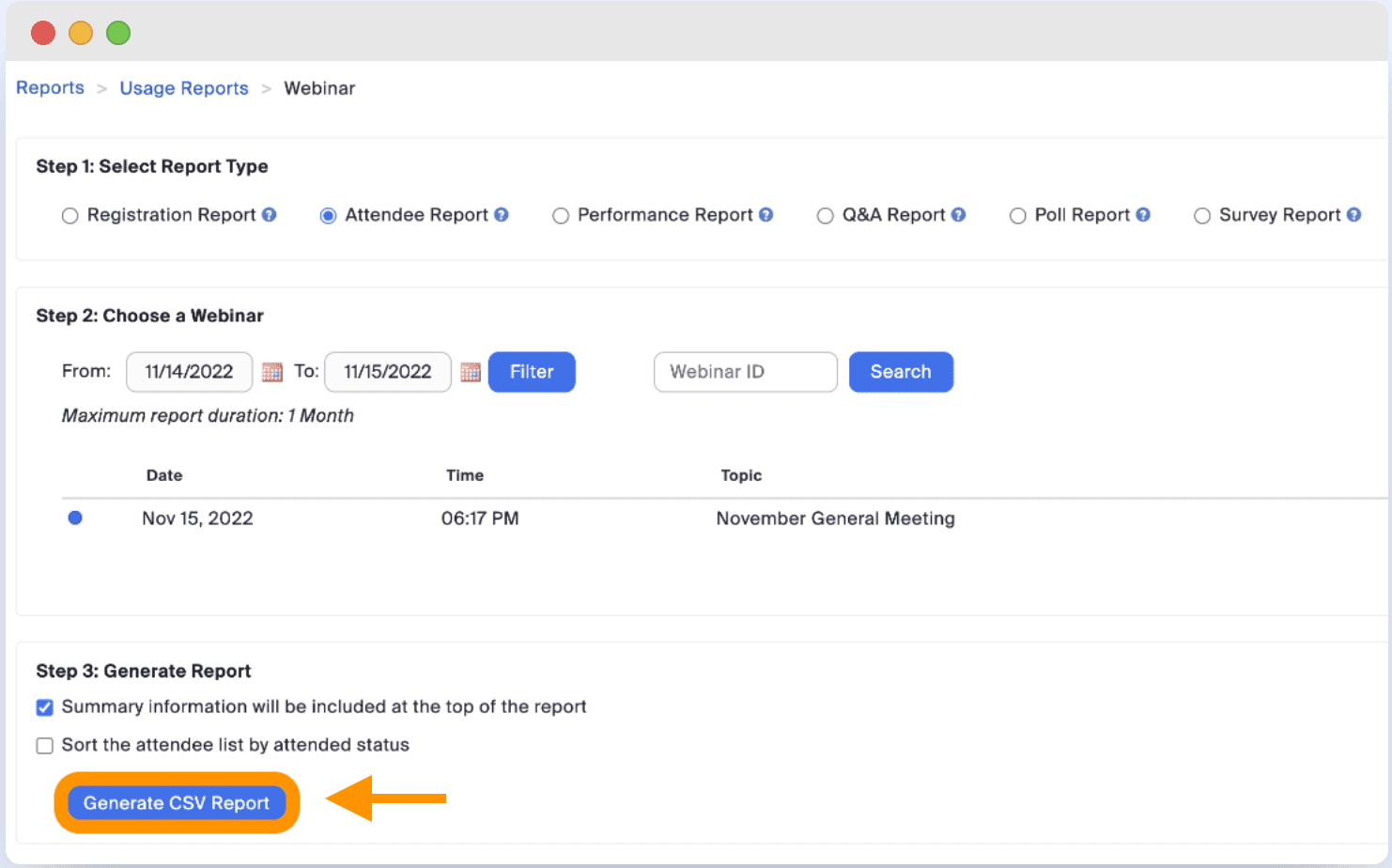Close the window with red button
1392x868 pixels.
tap(43, 33)
